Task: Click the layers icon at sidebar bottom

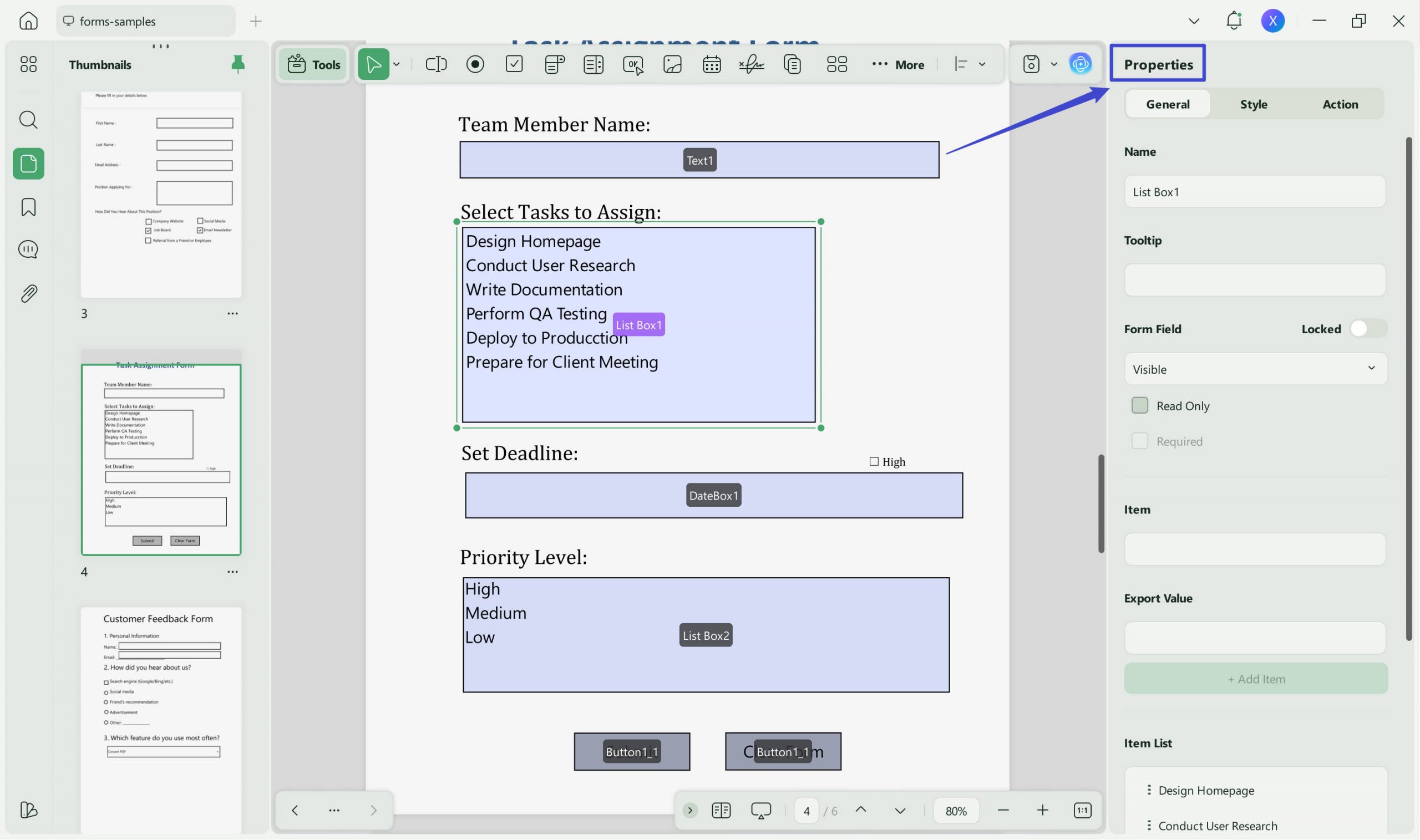Action: tap(28, 810)
